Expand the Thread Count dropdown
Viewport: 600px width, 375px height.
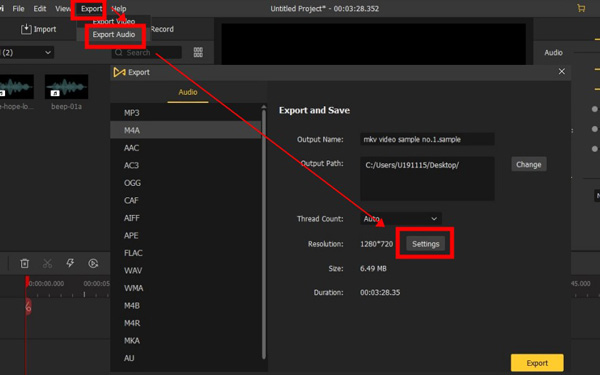coord(401,219)
